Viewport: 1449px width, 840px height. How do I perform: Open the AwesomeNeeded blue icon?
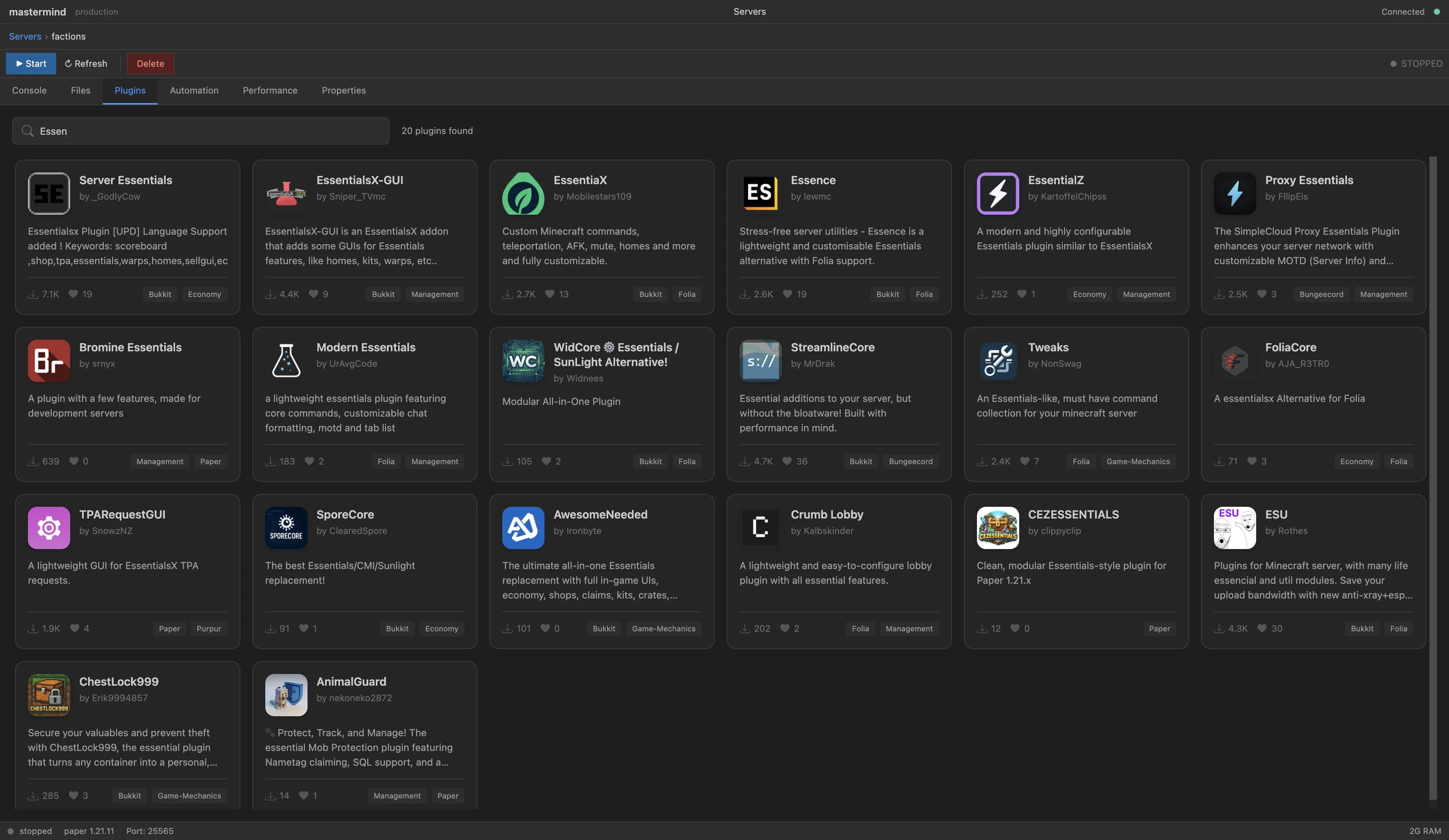pos(523,528)
